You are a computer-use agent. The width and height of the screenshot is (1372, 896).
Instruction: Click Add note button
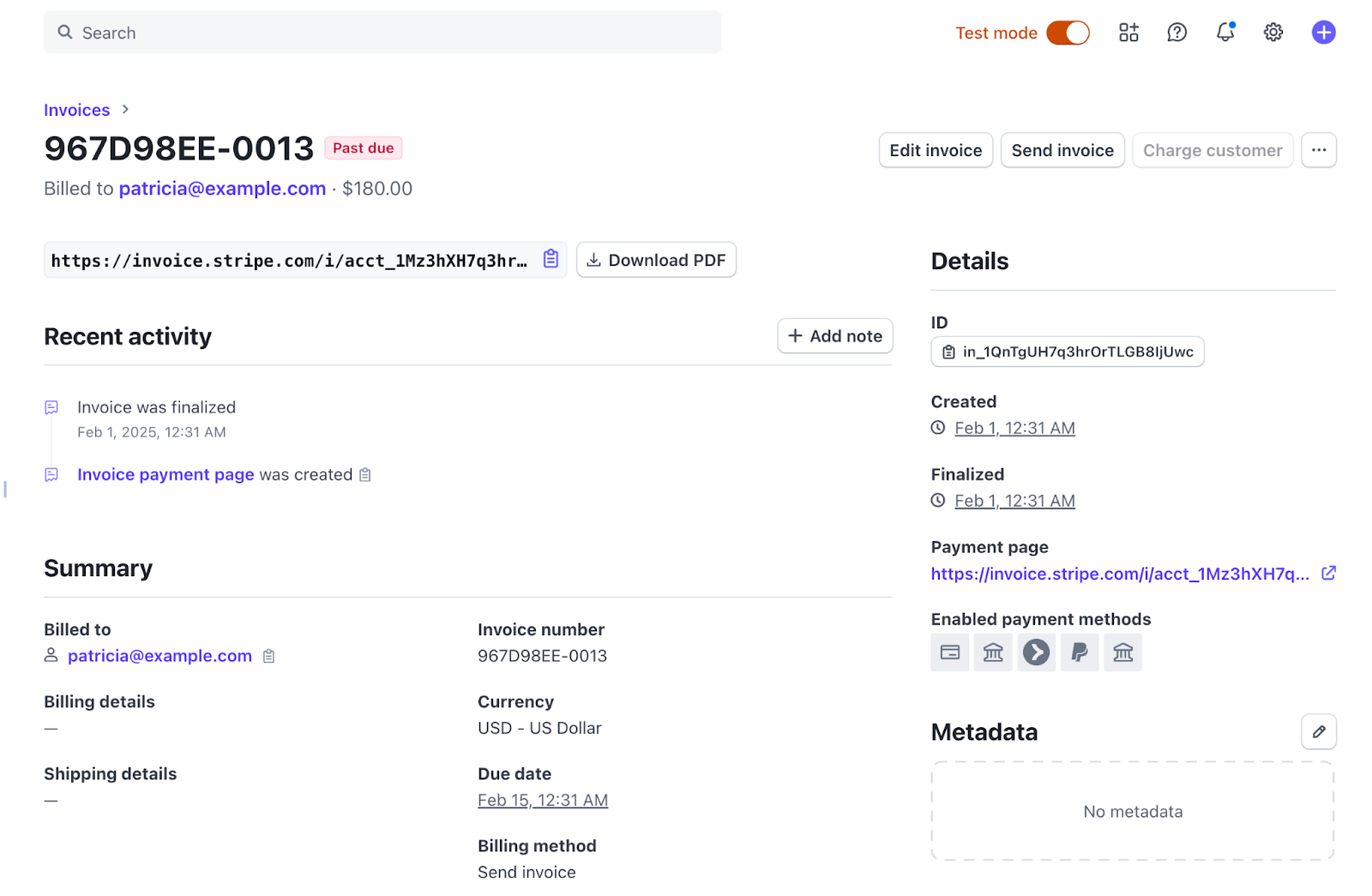point(834,336)
